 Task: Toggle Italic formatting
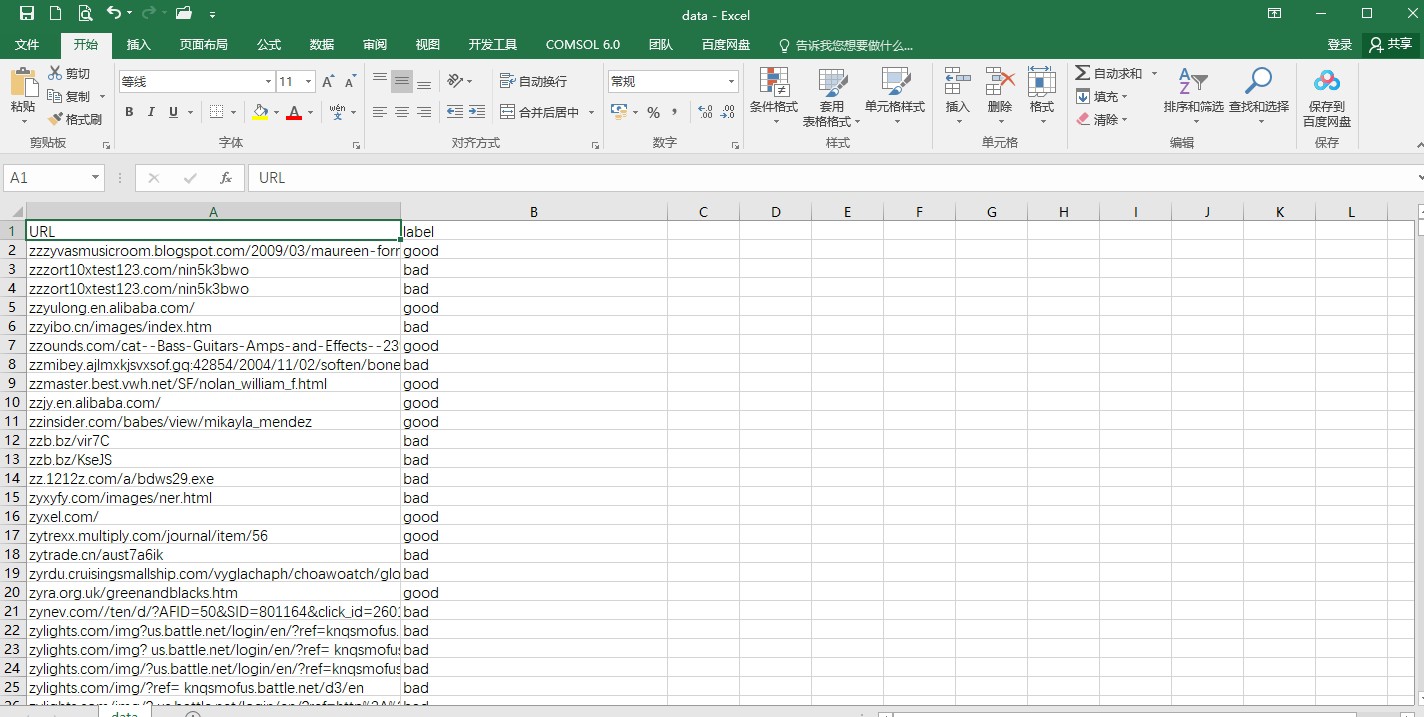point(151,112)
